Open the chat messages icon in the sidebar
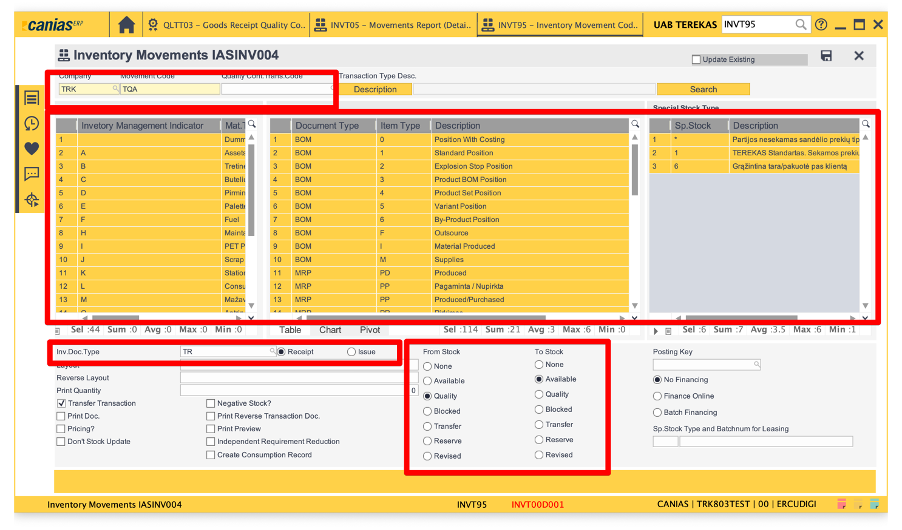902x530 pixels. [x=32, y=174]
